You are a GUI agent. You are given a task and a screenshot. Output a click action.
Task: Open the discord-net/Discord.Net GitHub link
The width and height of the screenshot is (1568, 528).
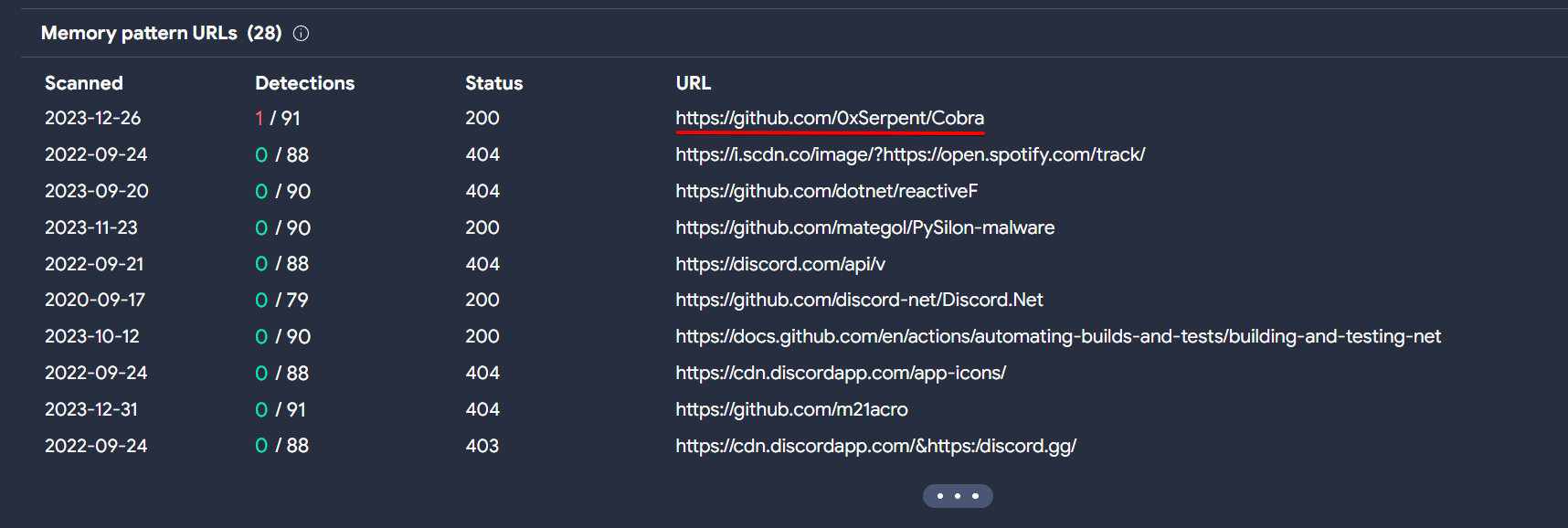click(x=859, y=300)
